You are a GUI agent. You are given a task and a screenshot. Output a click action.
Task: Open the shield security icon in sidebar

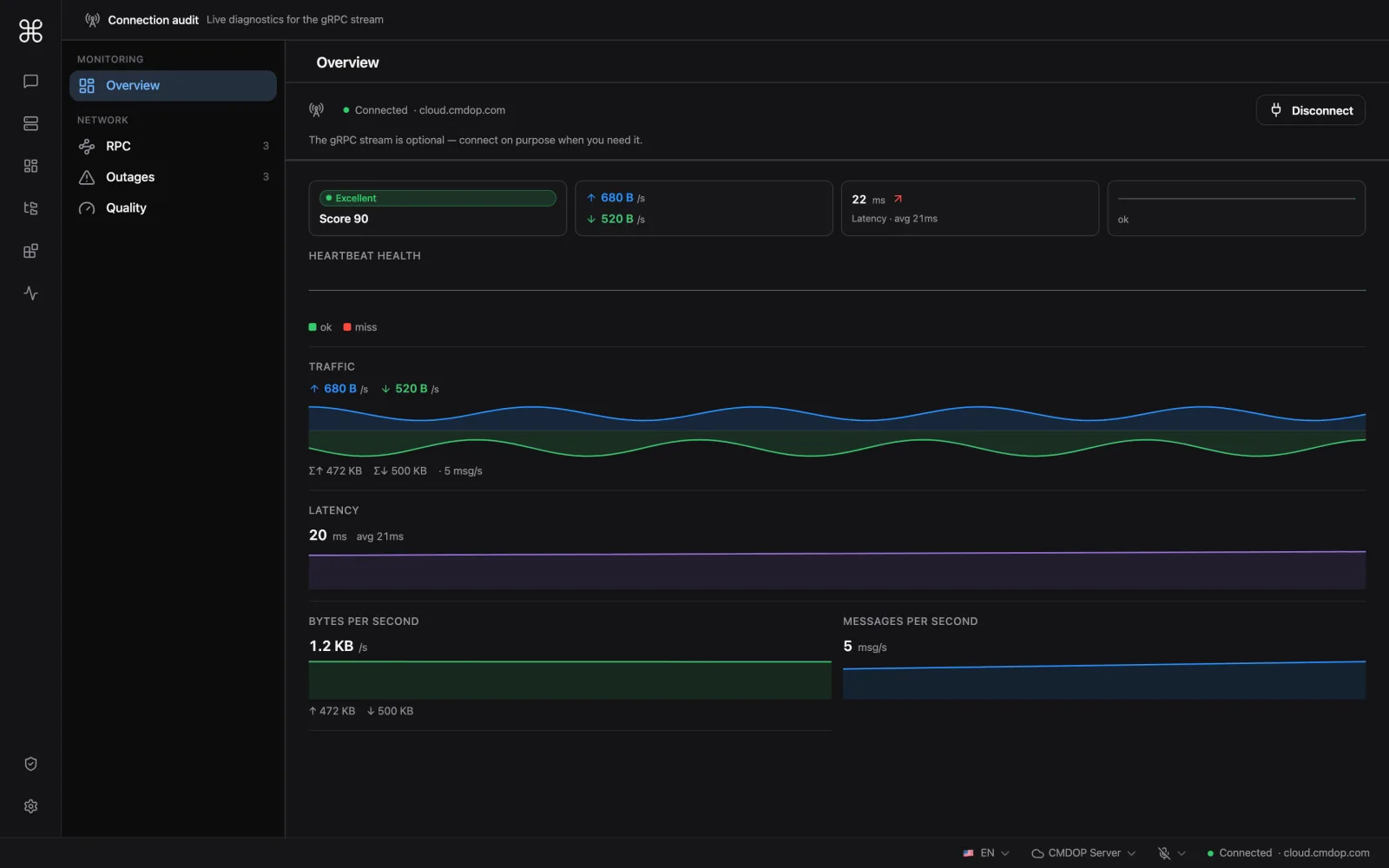pyautogui.click(x=30, y=764)
